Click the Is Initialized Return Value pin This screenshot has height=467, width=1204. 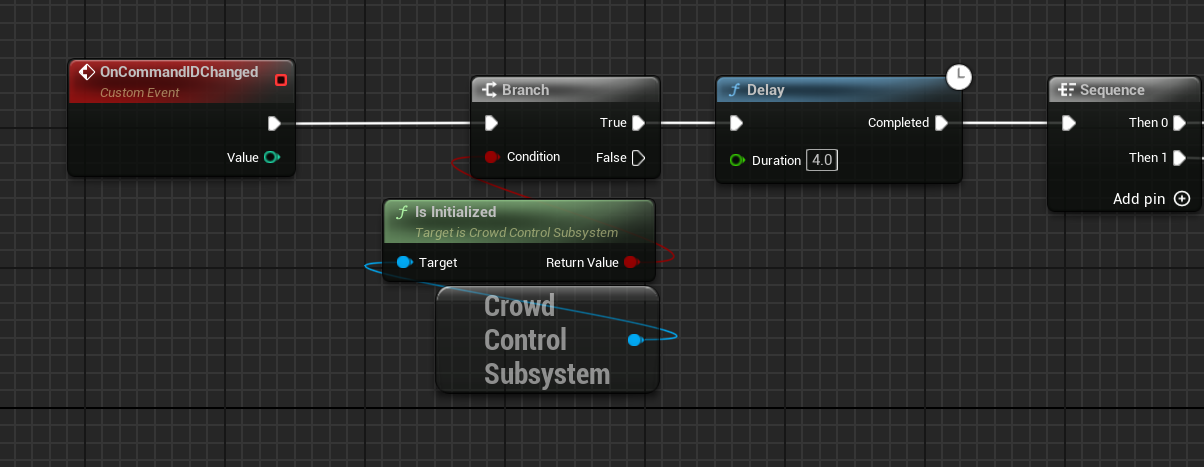click(x=630, y=263)
